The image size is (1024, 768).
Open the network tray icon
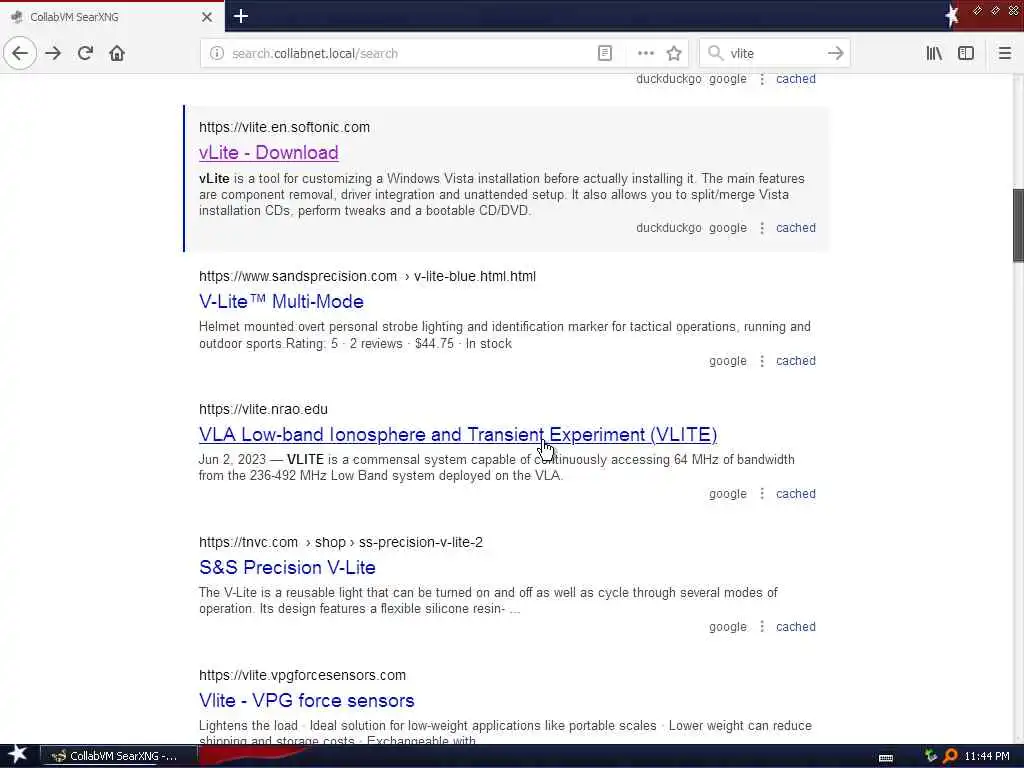(x=931, y=756)
